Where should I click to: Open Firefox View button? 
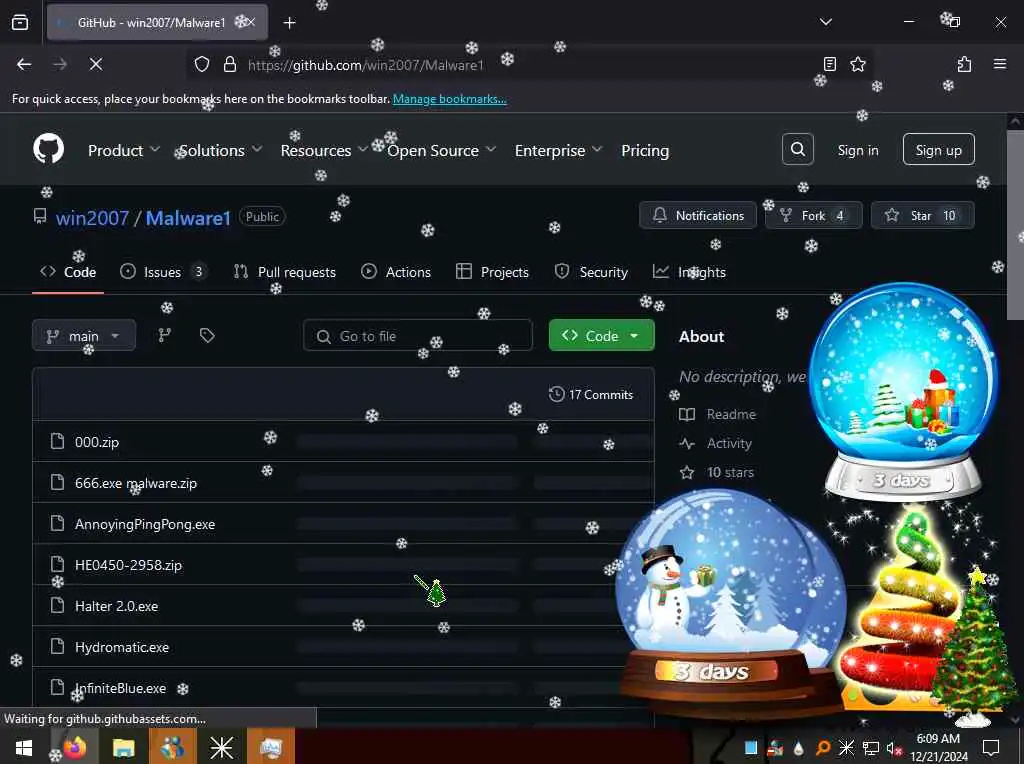tap(20, 22)
